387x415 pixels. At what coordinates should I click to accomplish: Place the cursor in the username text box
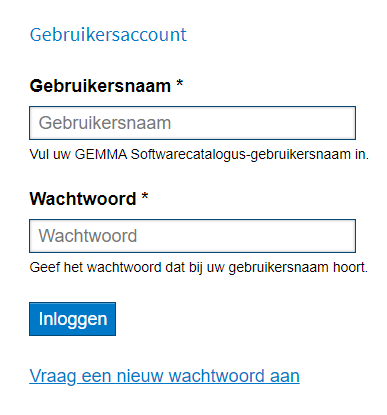click(192, 123)
